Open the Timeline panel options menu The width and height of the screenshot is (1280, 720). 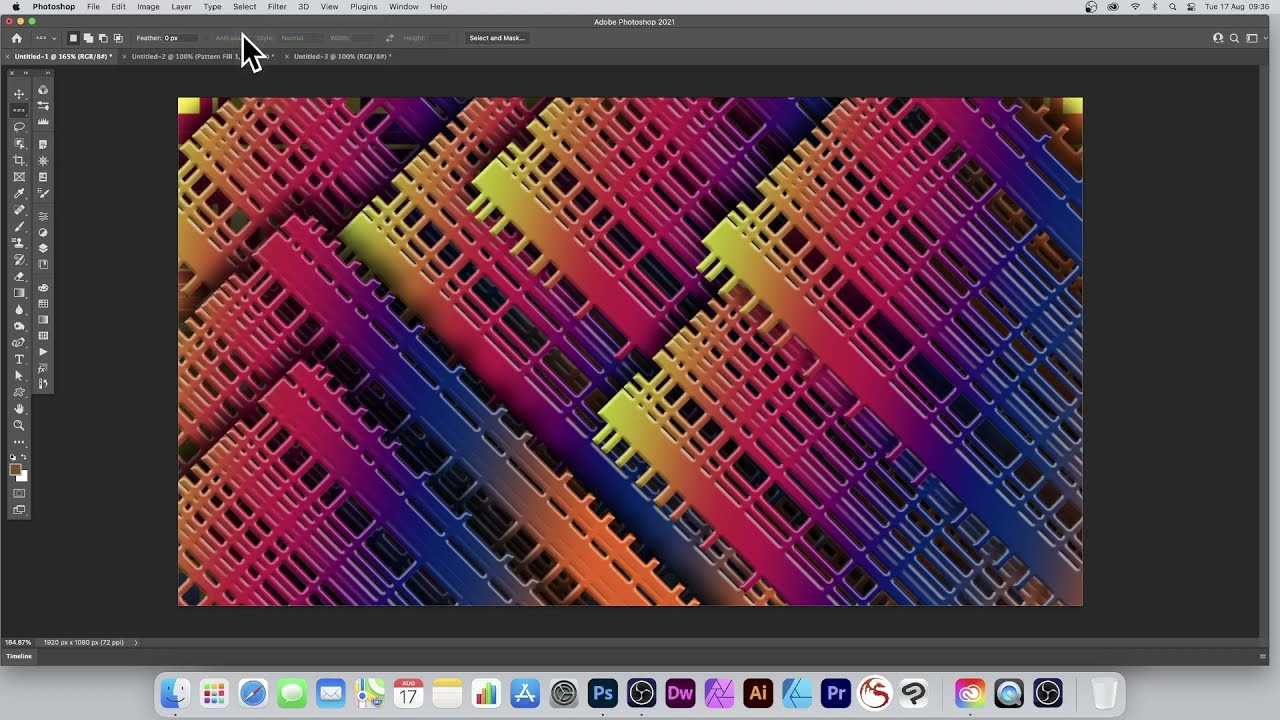point(1263,656)
